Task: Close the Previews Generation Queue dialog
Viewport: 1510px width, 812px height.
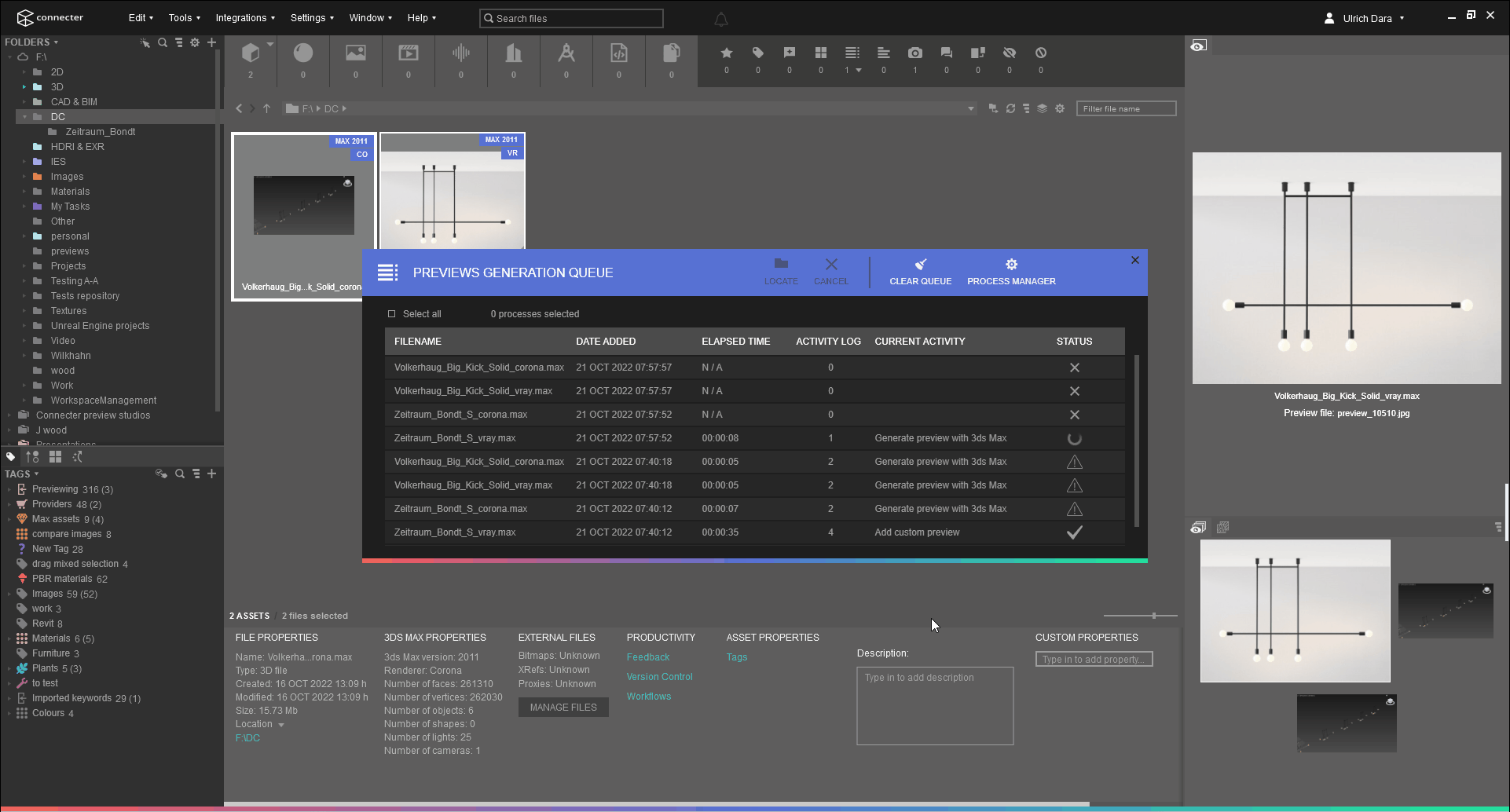Action: coord(1135,260)
